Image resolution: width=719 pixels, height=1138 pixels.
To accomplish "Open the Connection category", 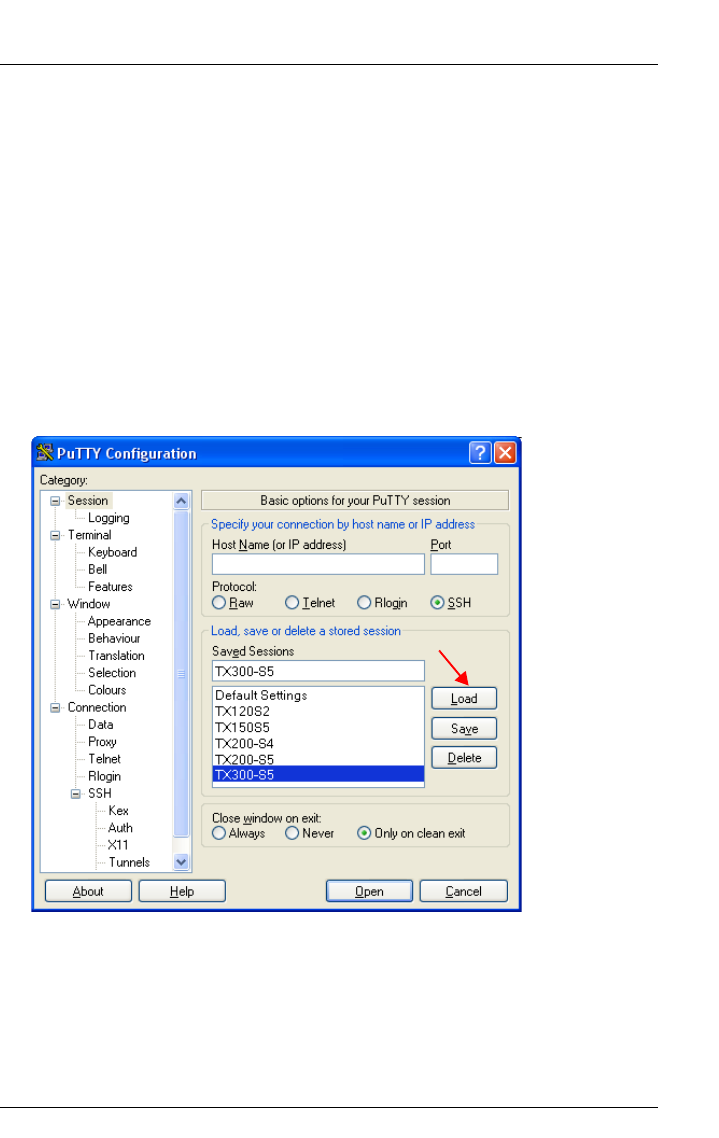I will click(x=96, y=708).
